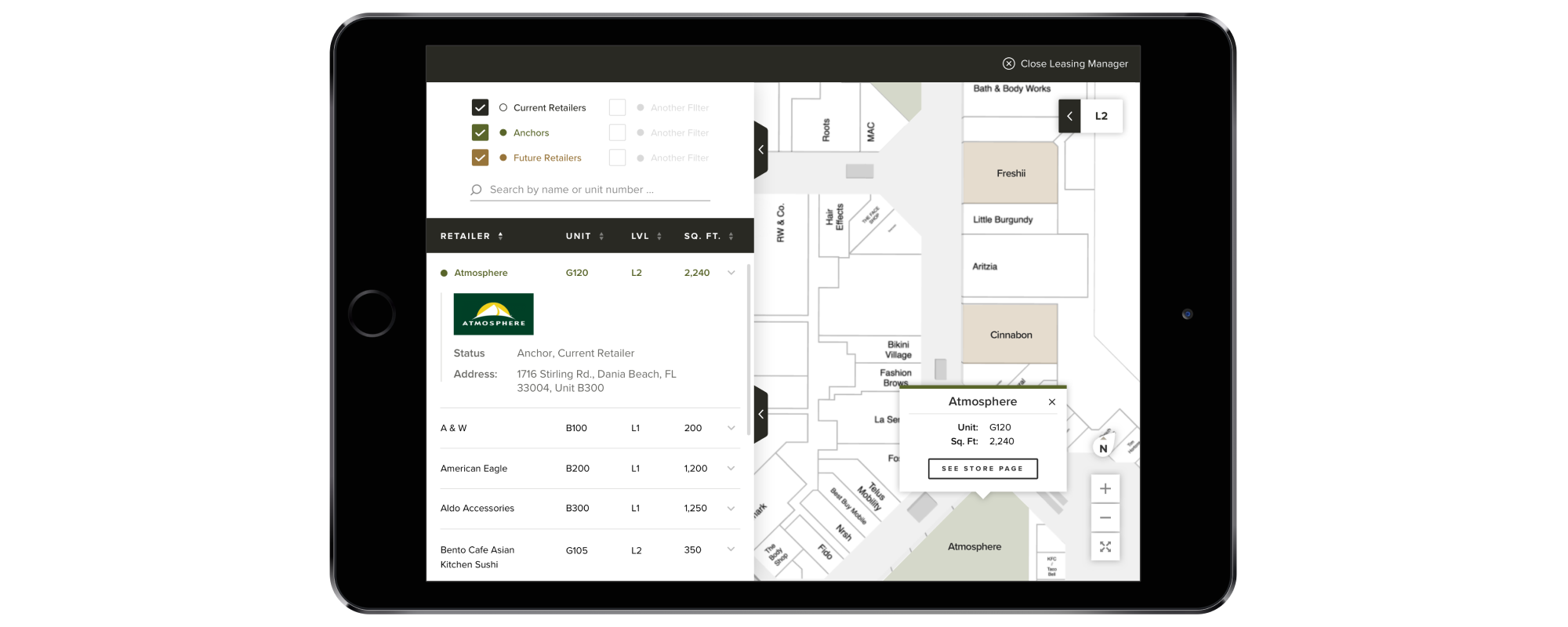The height and width of the screenshot is (627, 1568).
Task: Tick the Another Filter checkbox beside Future Retailers
Action: (618, 158)
